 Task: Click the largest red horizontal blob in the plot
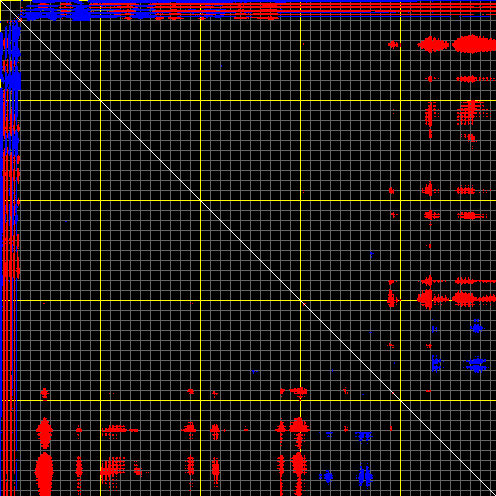click(x=474, y=44)
